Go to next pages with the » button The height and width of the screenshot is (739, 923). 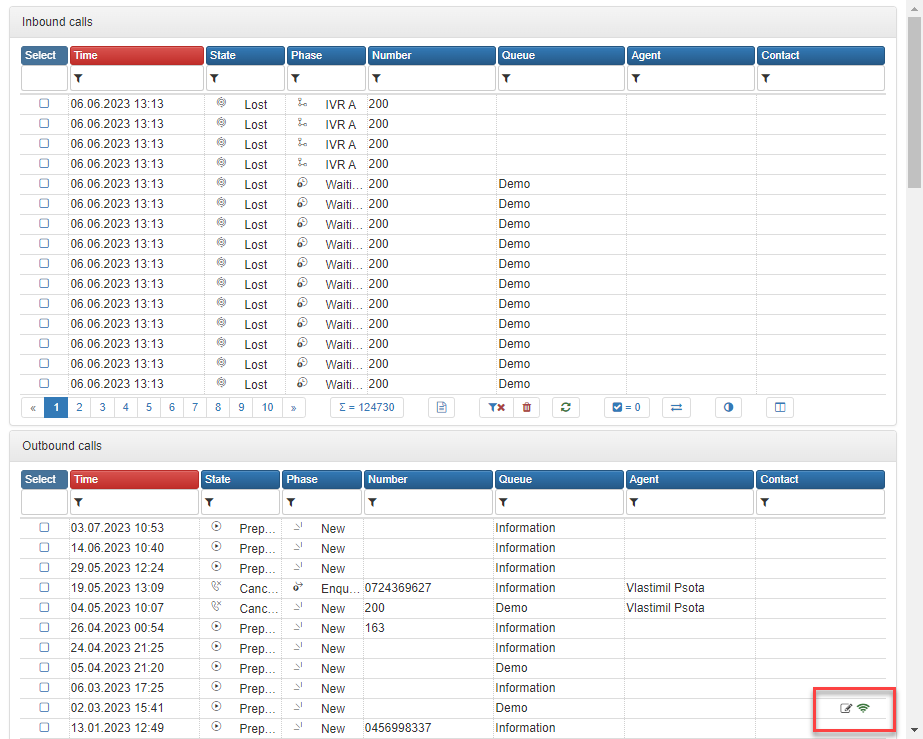[294, 407]
